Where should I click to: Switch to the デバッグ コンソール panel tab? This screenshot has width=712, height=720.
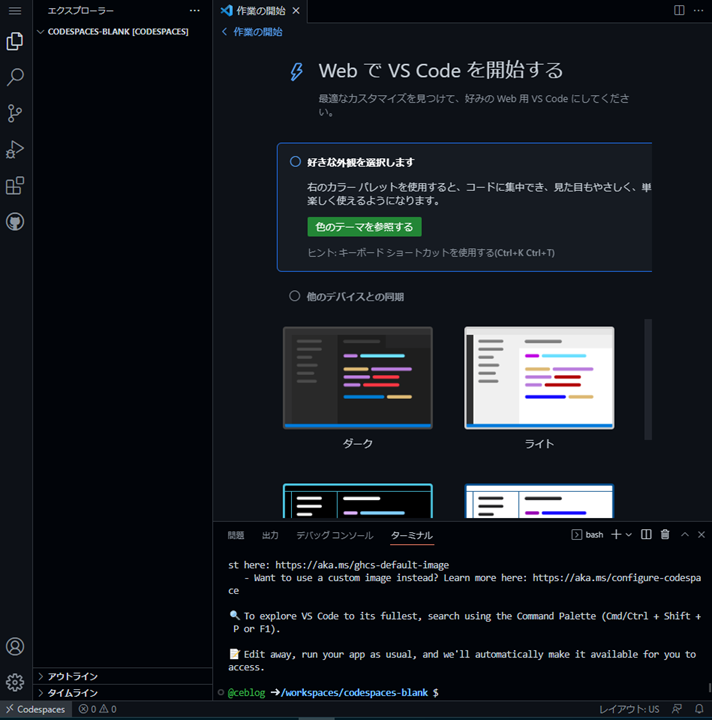(335, 535)
